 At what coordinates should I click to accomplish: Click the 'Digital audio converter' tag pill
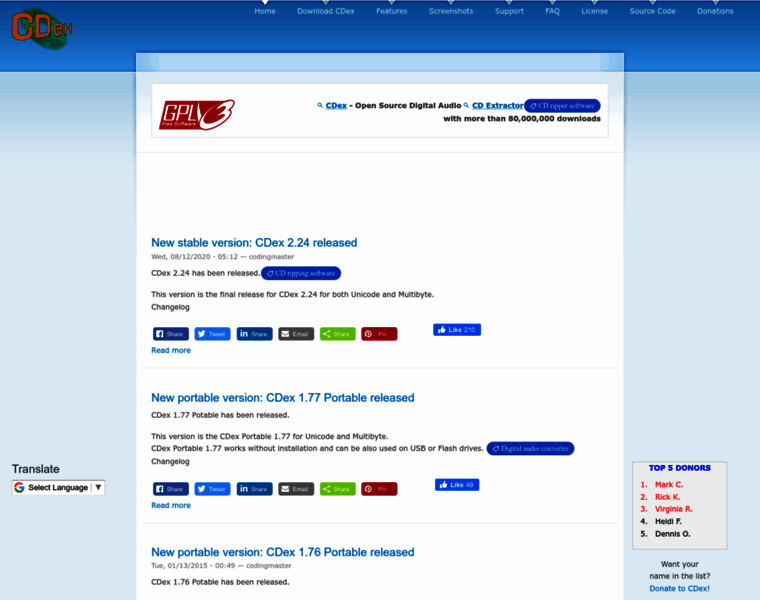click(530, 449)
